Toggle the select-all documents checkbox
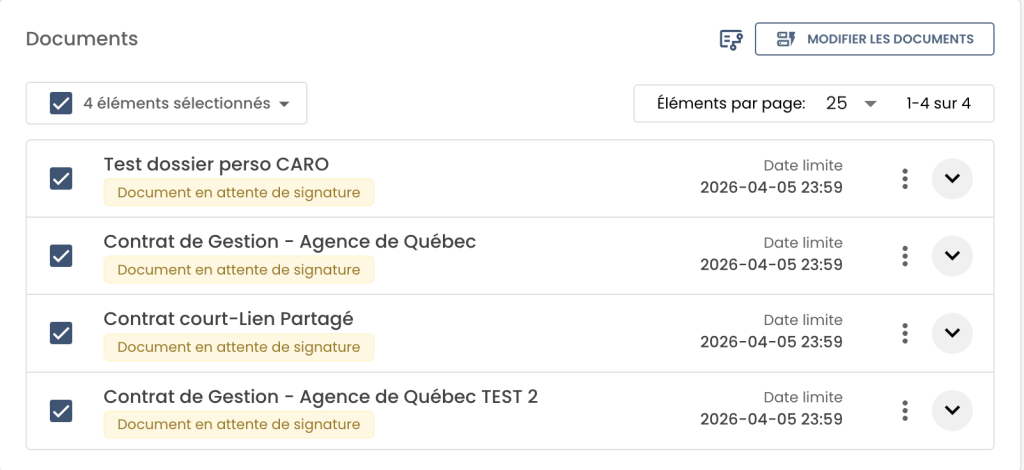 61,103
